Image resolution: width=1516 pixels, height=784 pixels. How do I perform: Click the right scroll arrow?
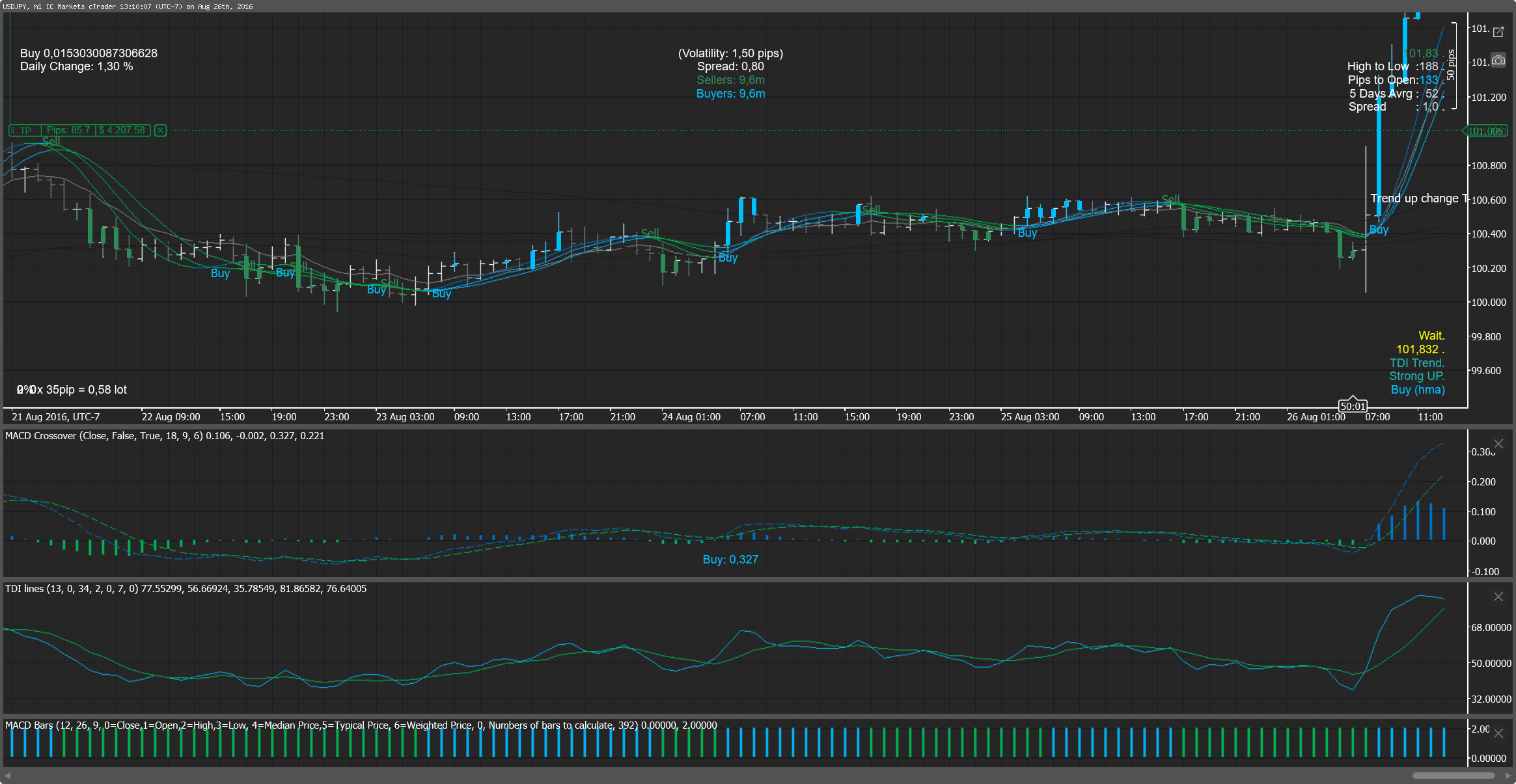(x=1508, y=776)
